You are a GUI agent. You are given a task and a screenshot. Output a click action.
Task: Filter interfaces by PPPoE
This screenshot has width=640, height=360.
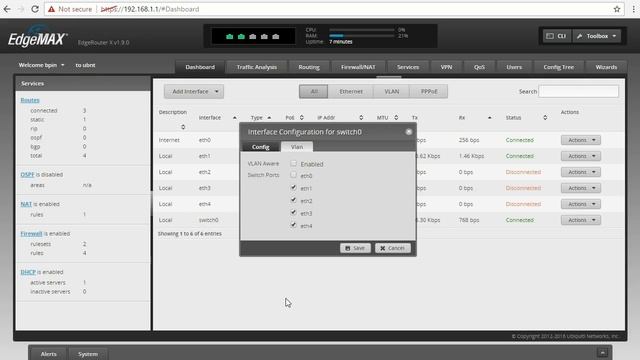429,91
